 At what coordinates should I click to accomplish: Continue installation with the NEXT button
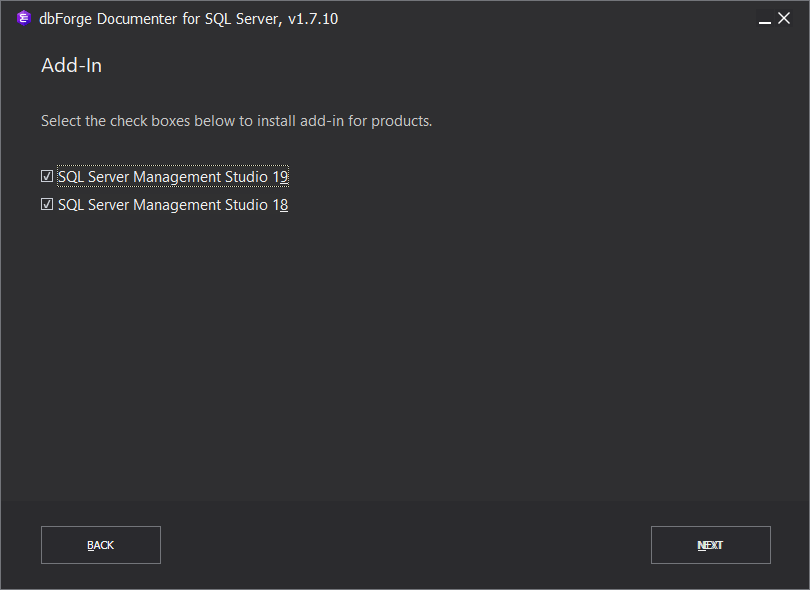click(711, 545)
